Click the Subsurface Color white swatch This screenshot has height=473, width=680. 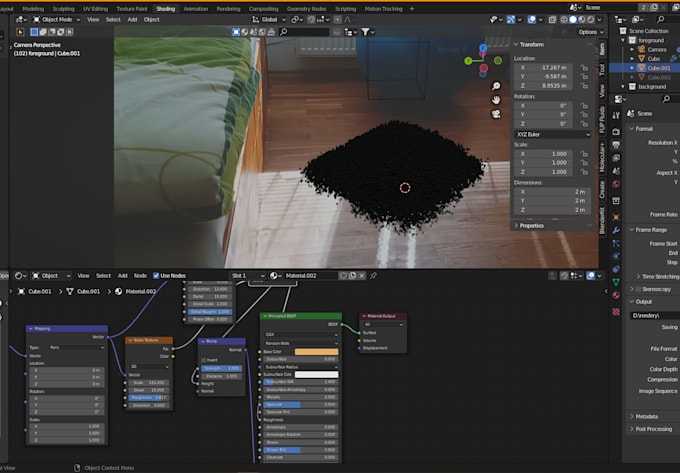coord(317,374)
